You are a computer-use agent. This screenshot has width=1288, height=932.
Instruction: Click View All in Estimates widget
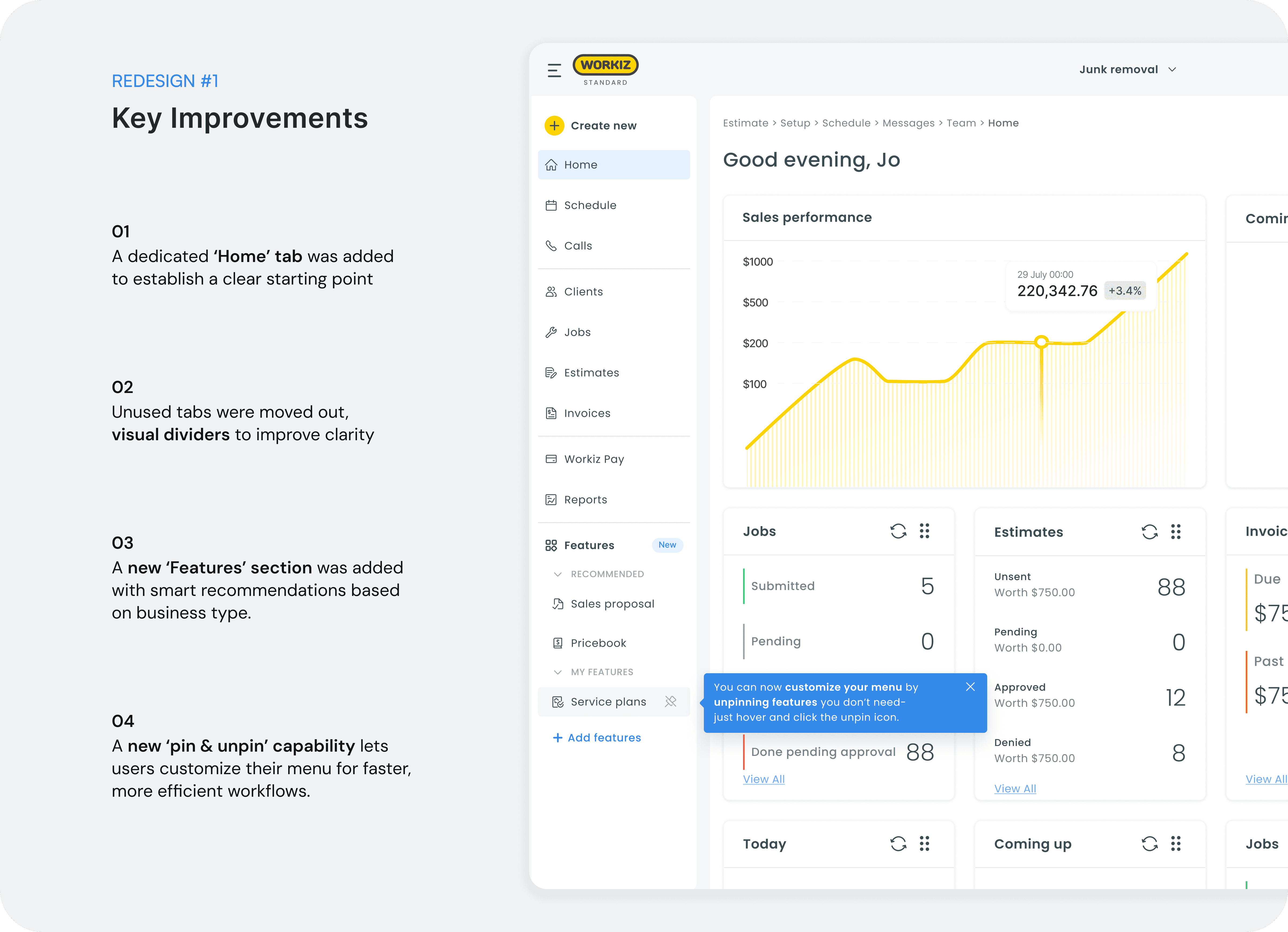click(x=1015, y=788)
